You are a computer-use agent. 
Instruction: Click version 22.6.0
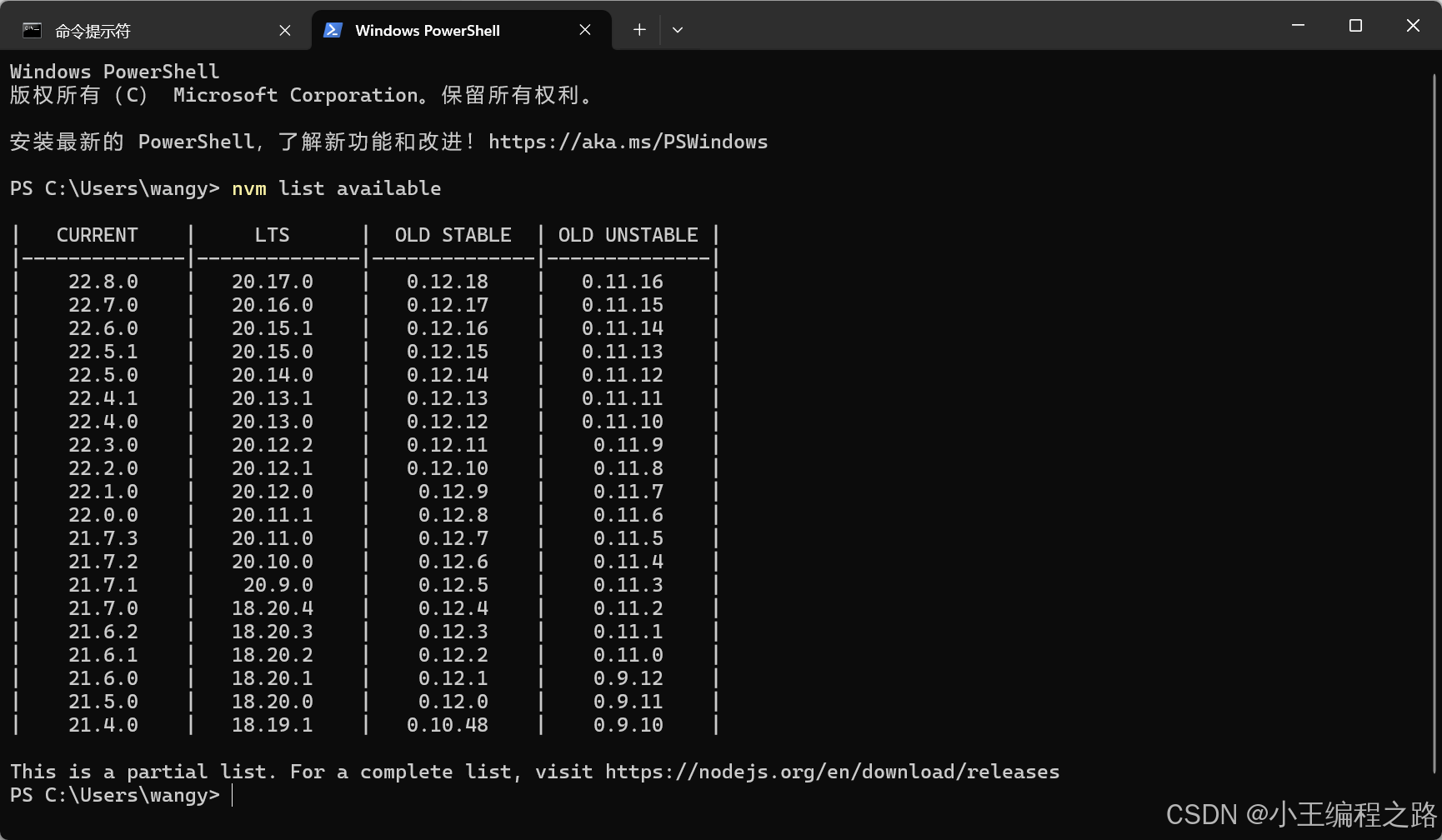pos(103,328)
